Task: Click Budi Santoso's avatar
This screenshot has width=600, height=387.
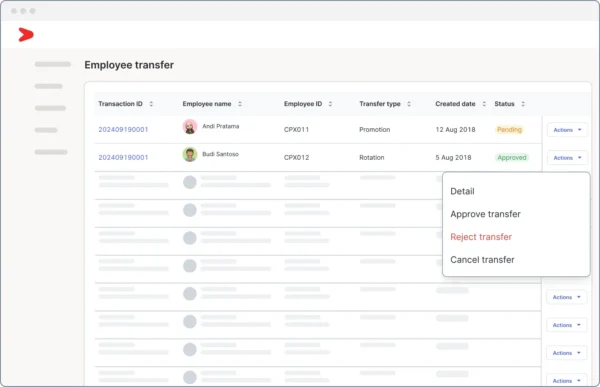Action: click(190, 155)
